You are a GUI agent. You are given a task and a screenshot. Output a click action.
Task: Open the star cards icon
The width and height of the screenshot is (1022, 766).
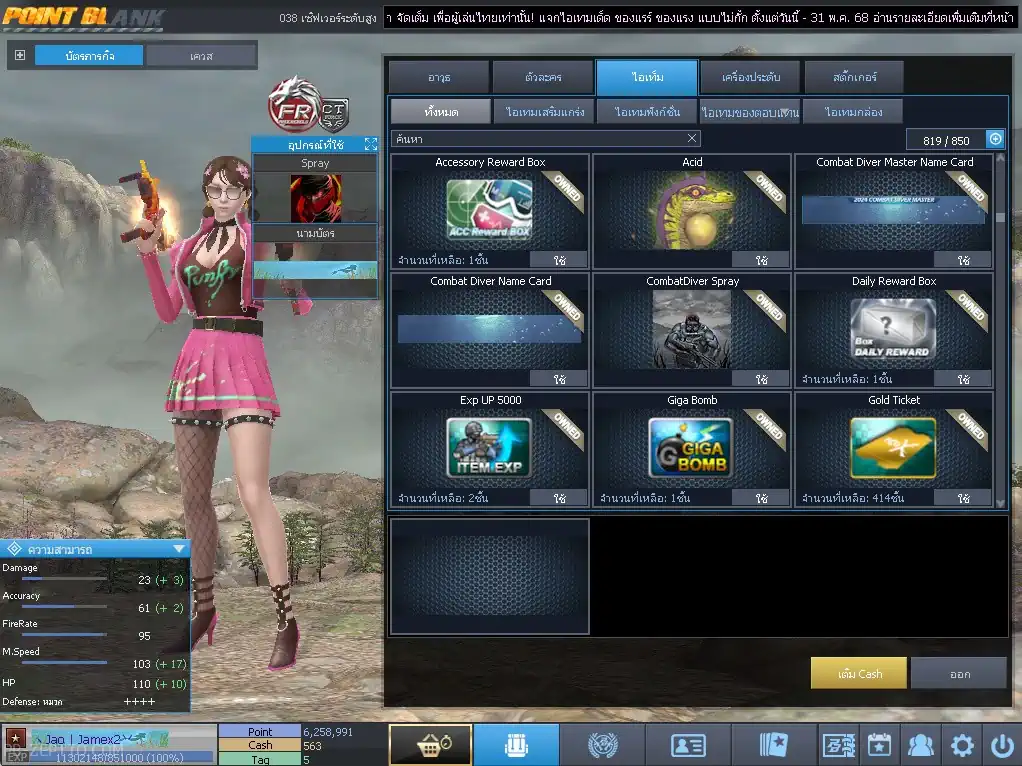tap(774, 745)
